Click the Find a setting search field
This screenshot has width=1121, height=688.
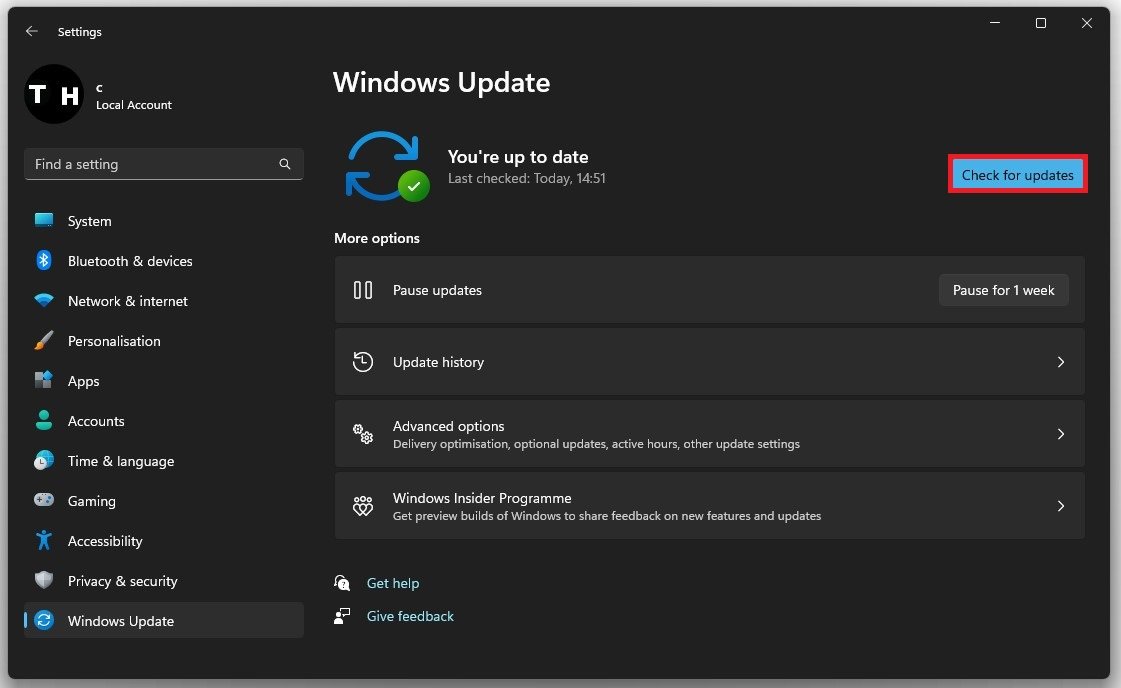pos(150,164)
